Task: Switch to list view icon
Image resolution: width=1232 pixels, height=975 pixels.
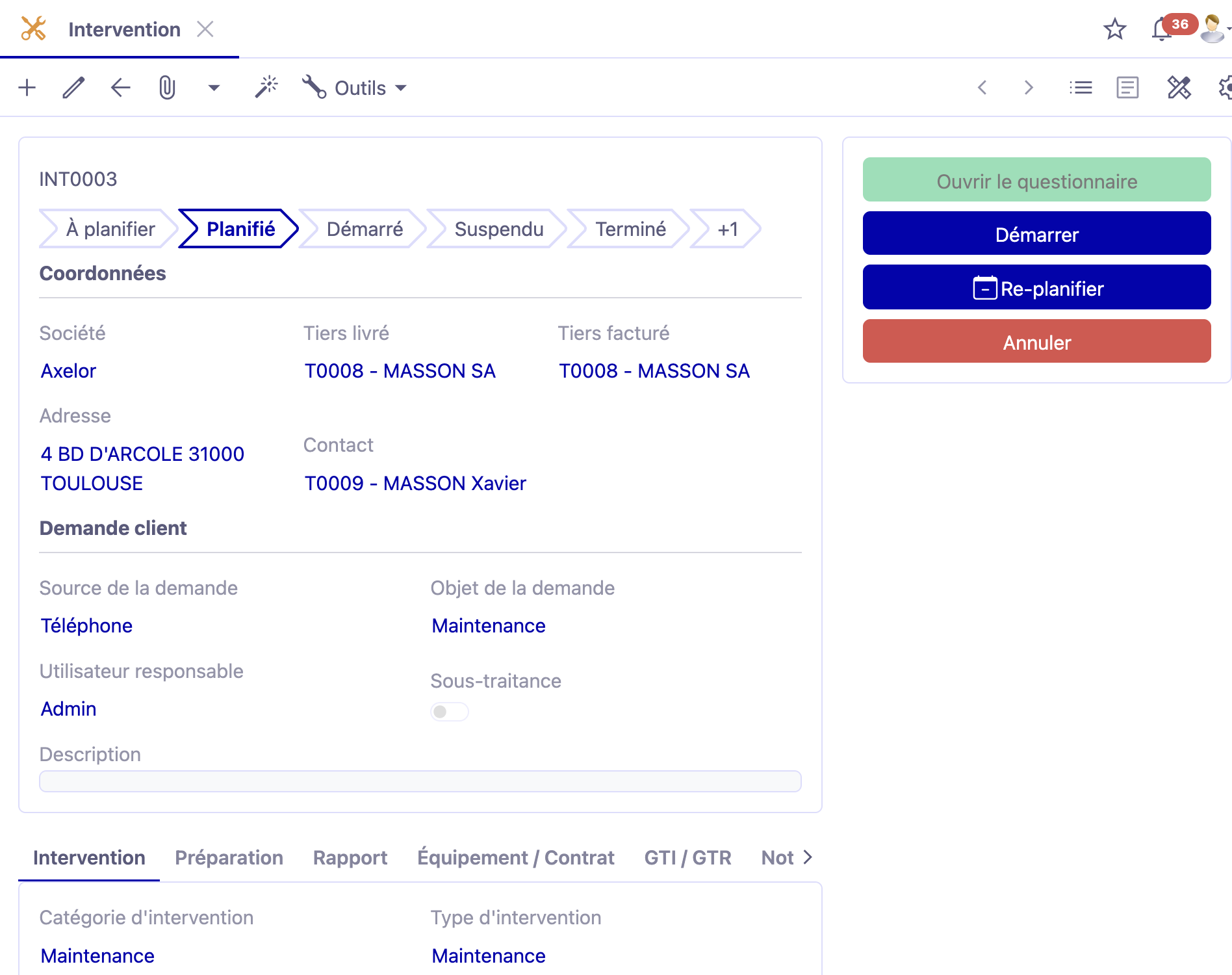Action: pos(1081,88)
